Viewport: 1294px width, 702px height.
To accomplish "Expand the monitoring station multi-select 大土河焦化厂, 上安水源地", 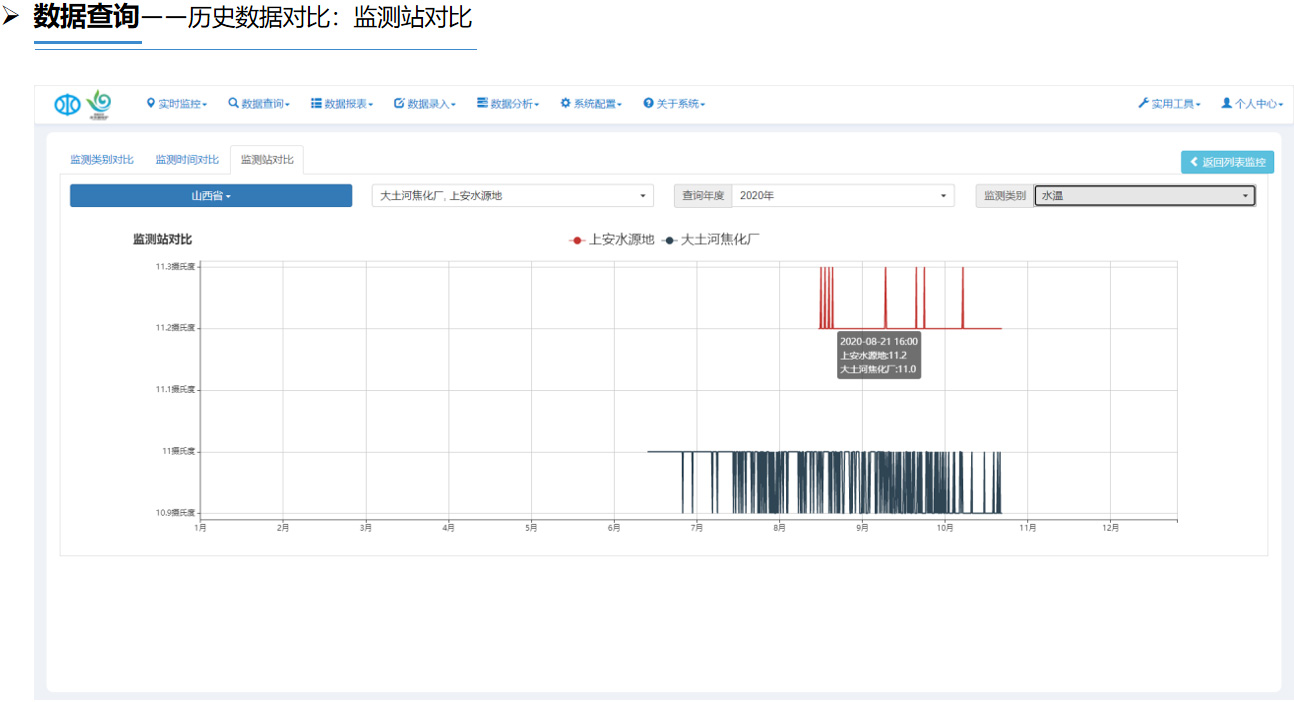I will (x=512, y=196).
